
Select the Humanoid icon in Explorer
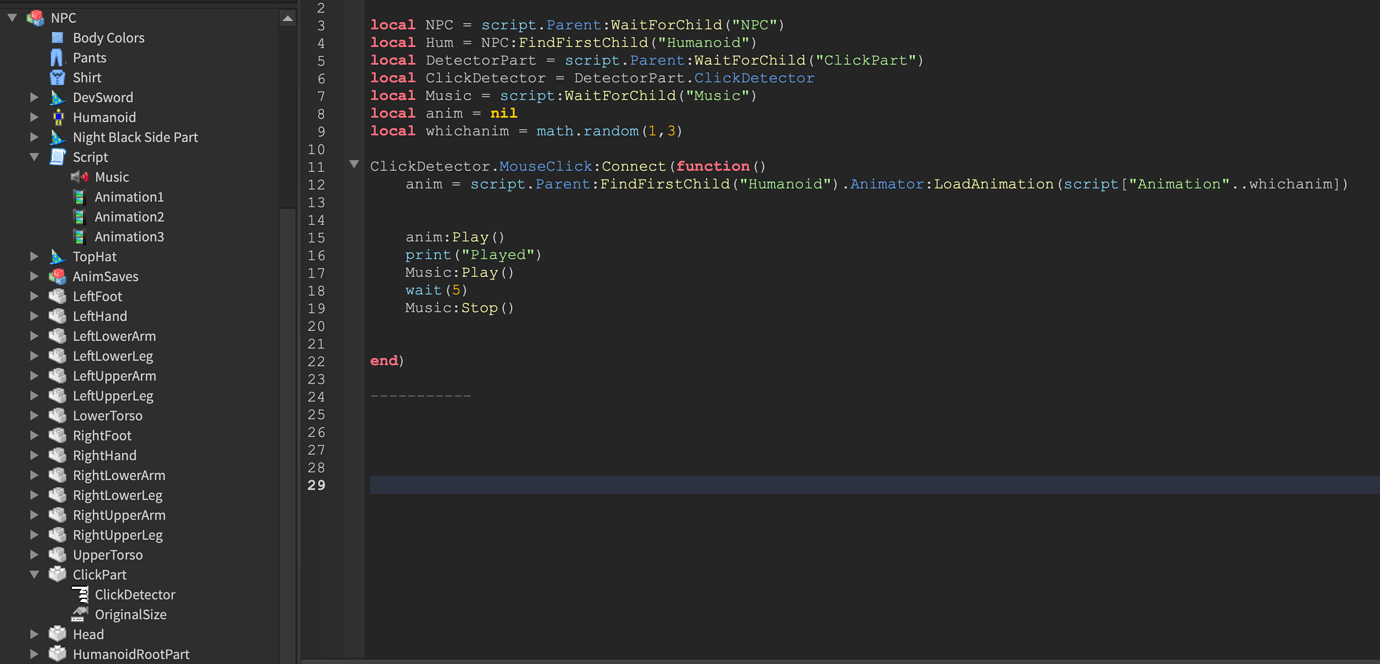(56, 117)
